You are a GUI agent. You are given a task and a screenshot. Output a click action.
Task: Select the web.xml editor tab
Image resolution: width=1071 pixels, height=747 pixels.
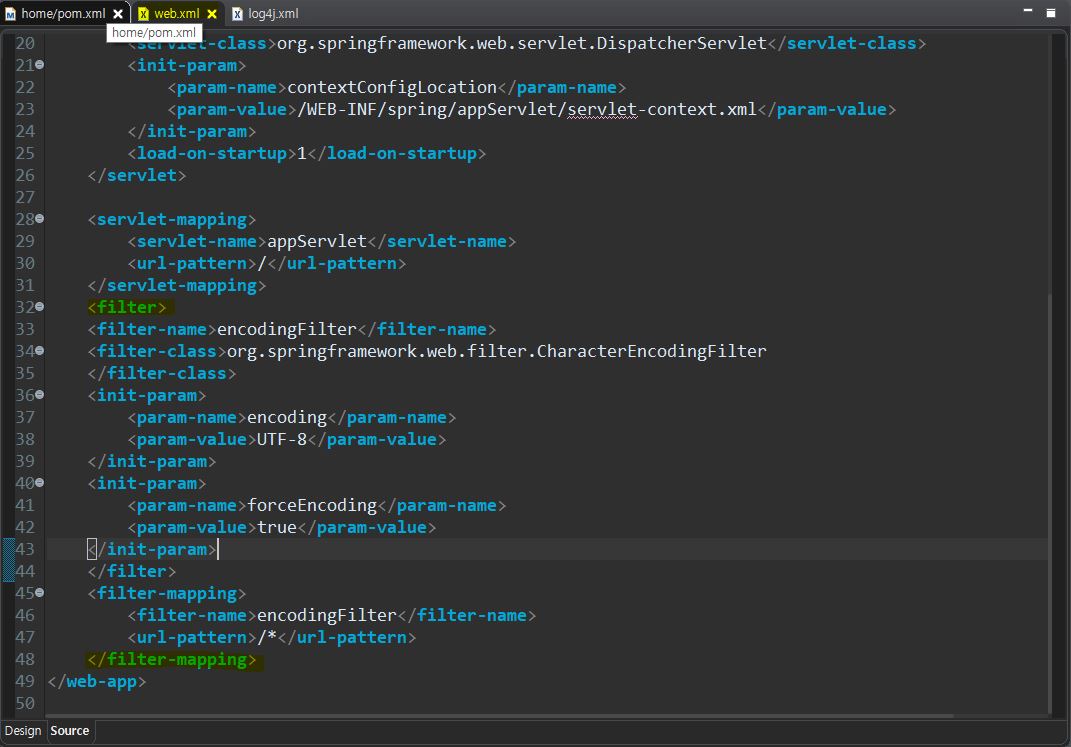click(177, 14)
